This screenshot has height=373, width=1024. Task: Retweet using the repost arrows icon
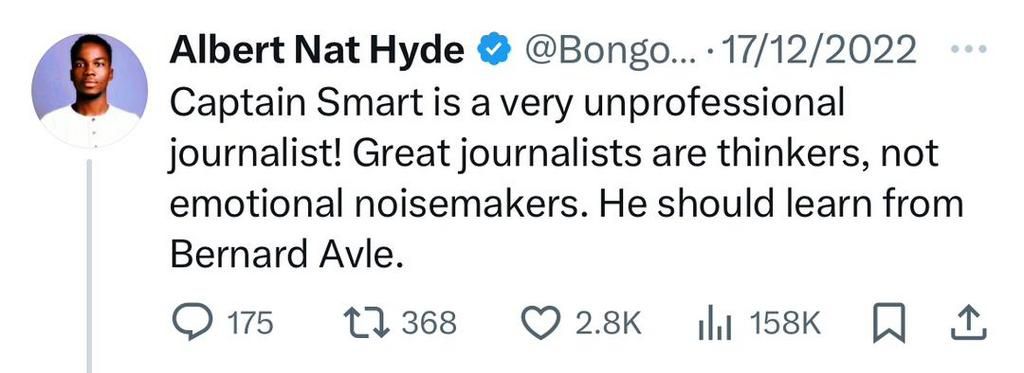pyautogui.click(x=367, y=323)
